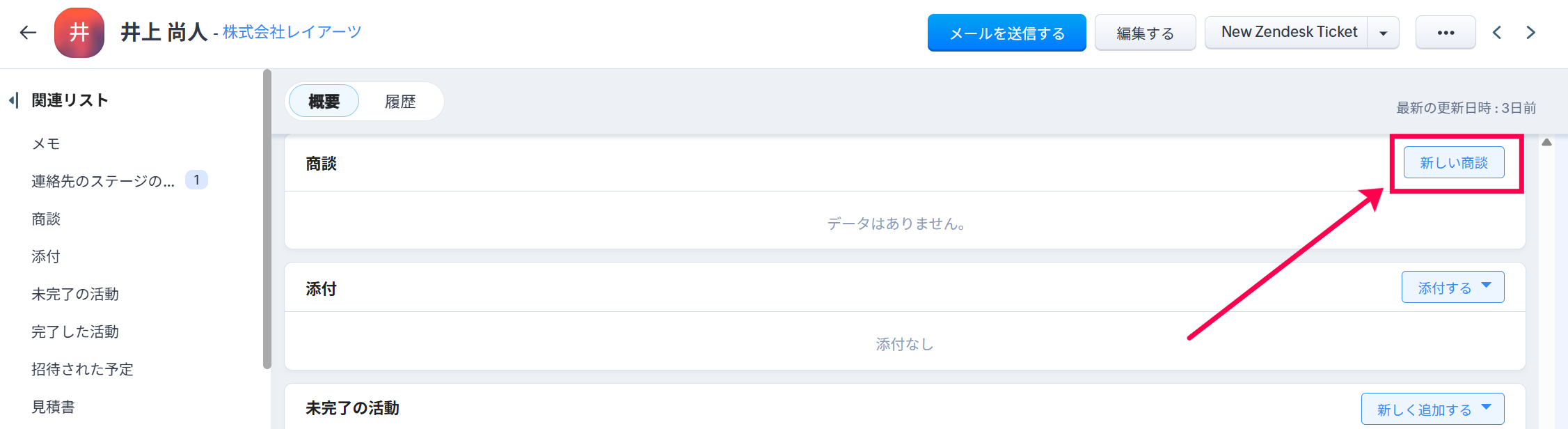Screen dimensions: 1568x429
Task: Click the sidebar vertical scrollbar
Action: coord(267,219)
